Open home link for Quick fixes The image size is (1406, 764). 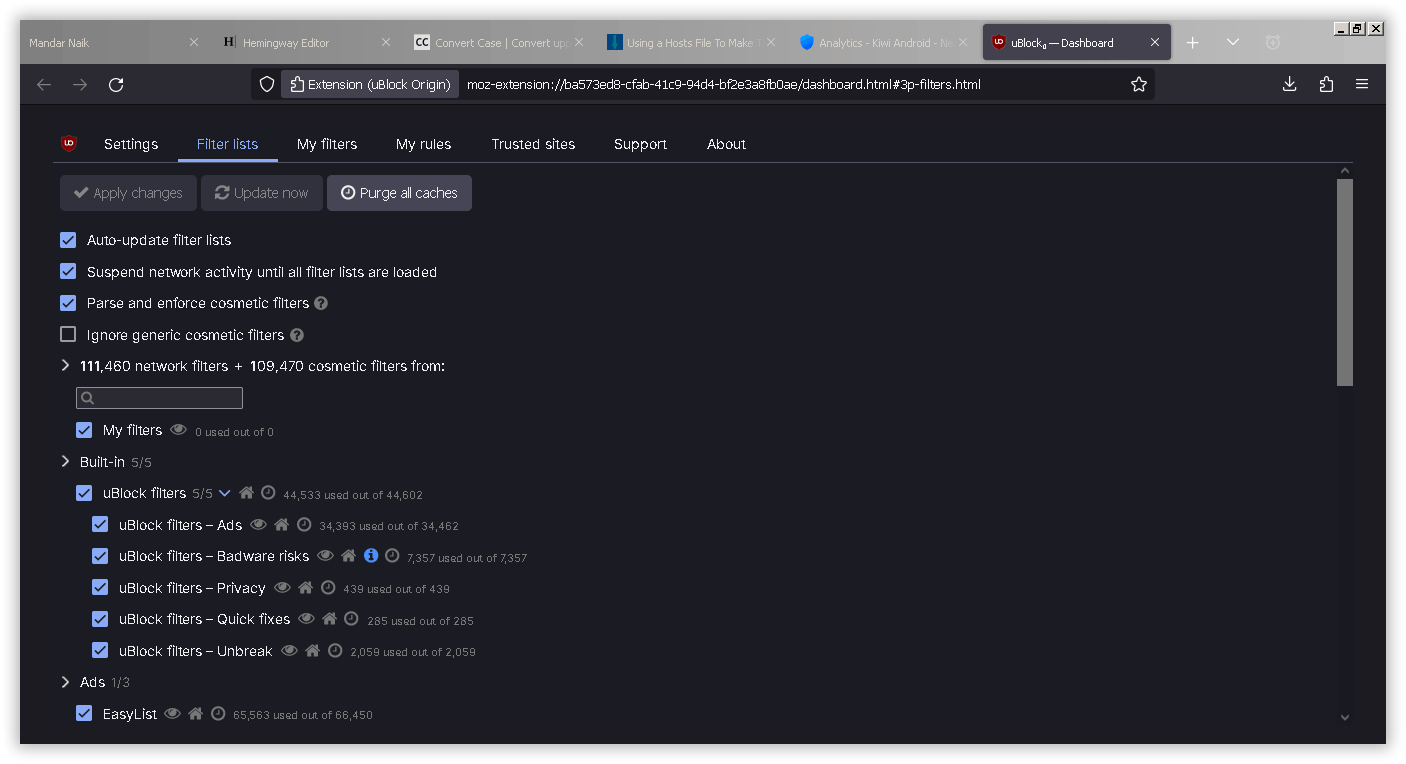click(329, 618)
